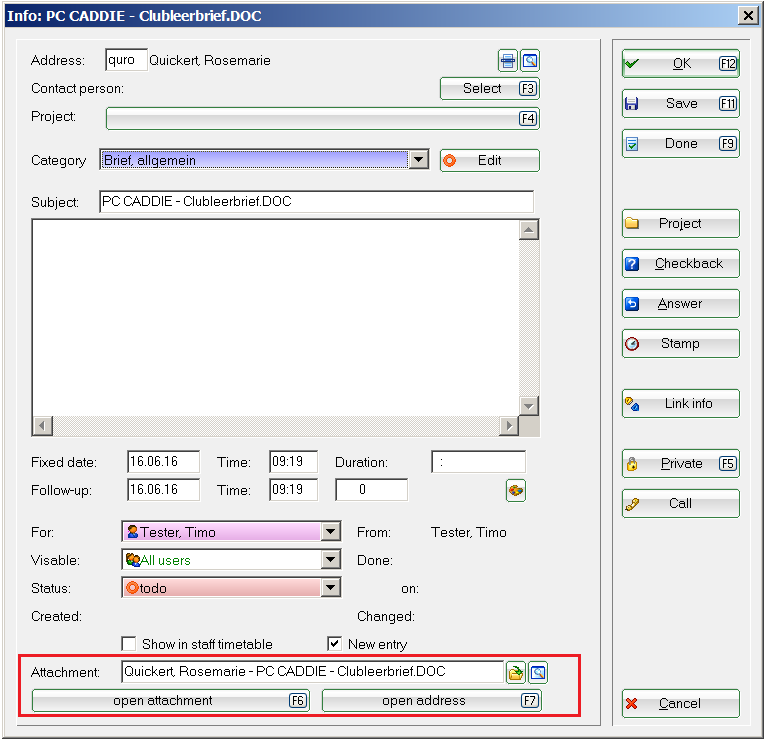Click the Call phone button

click(680, 504)
